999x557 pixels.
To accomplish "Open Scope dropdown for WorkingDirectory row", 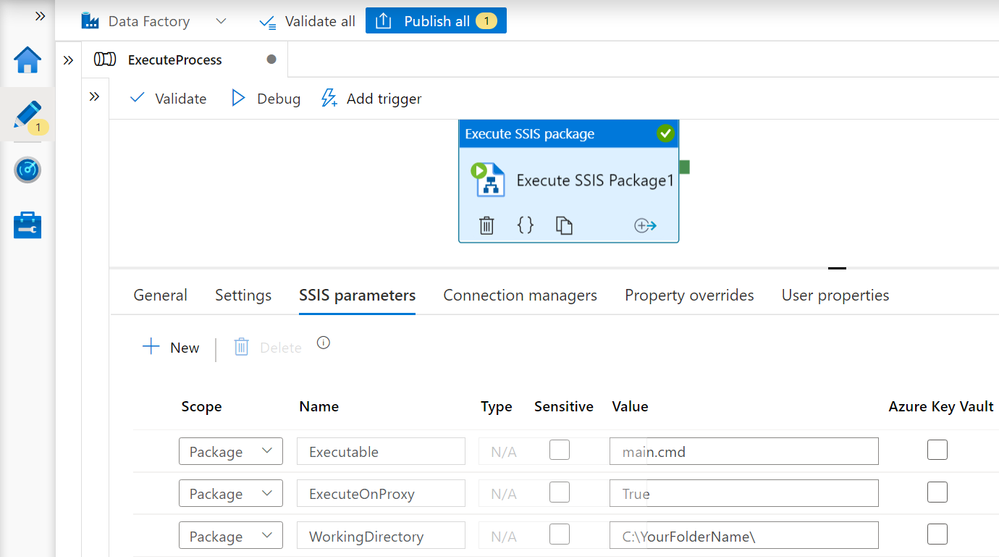I will tap(231, 536).
